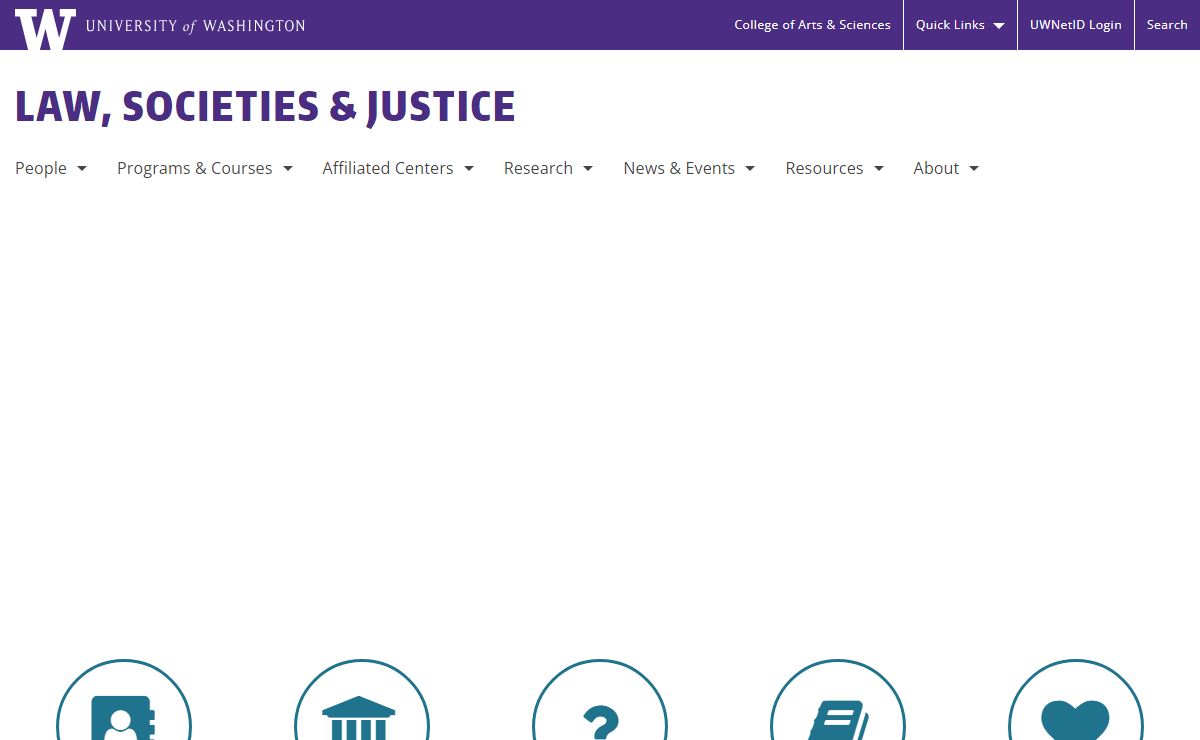1200x740 pixels.
Task: Expand the Research menu
Action: 548,168
